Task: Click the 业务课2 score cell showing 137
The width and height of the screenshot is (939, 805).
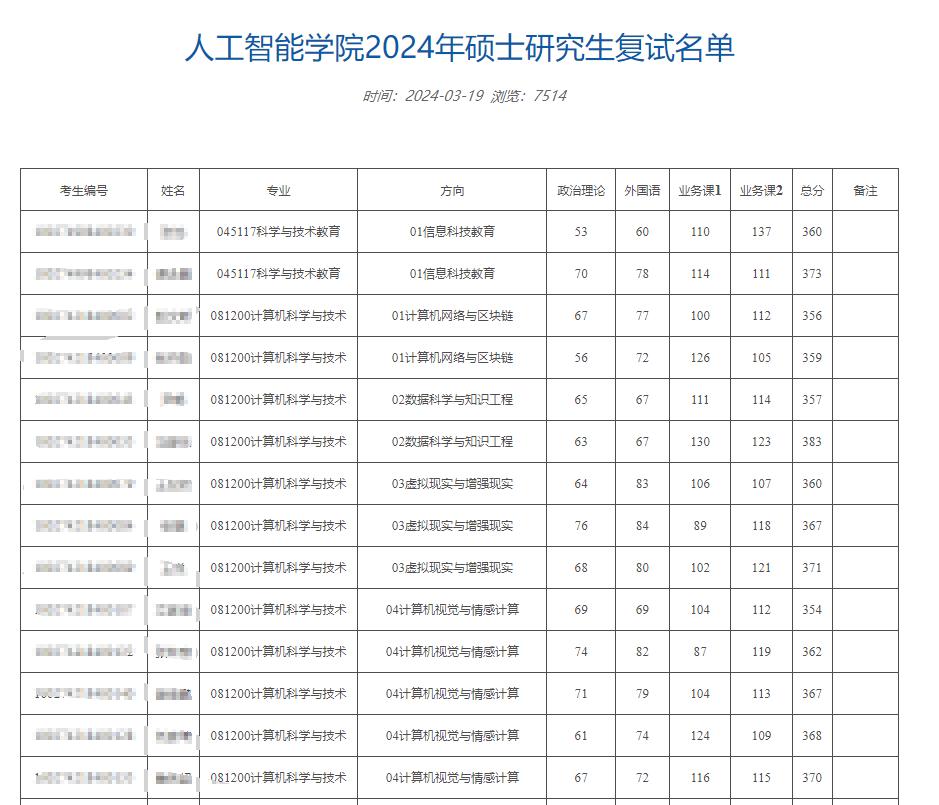Action: pyautogui.click(x=761, y=232)
